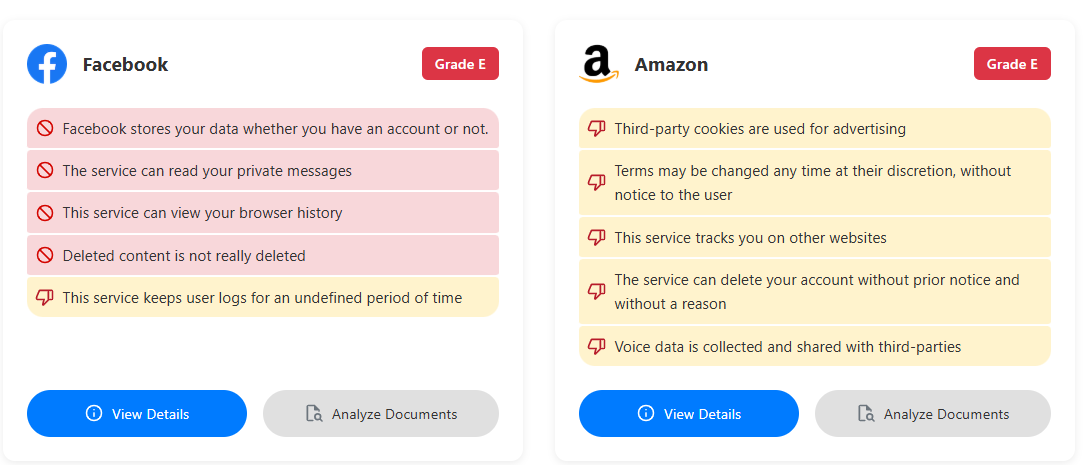1086x465 pixels.
Task: Select the Amazon service title
Action: pos(671,65)
